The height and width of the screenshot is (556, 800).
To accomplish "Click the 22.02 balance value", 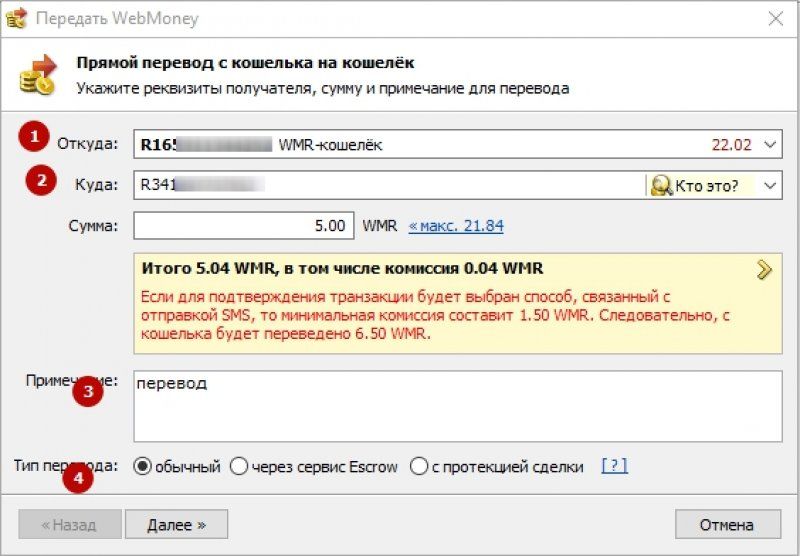I will point(732,145).
